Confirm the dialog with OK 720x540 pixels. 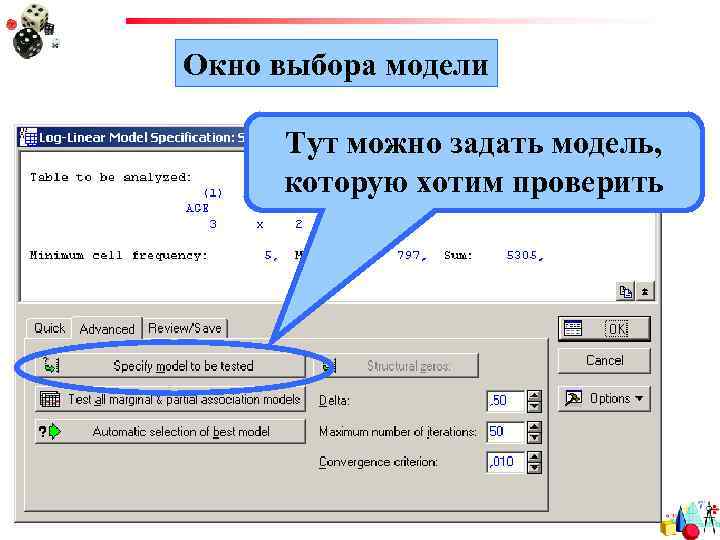click(x=604, y=328)
